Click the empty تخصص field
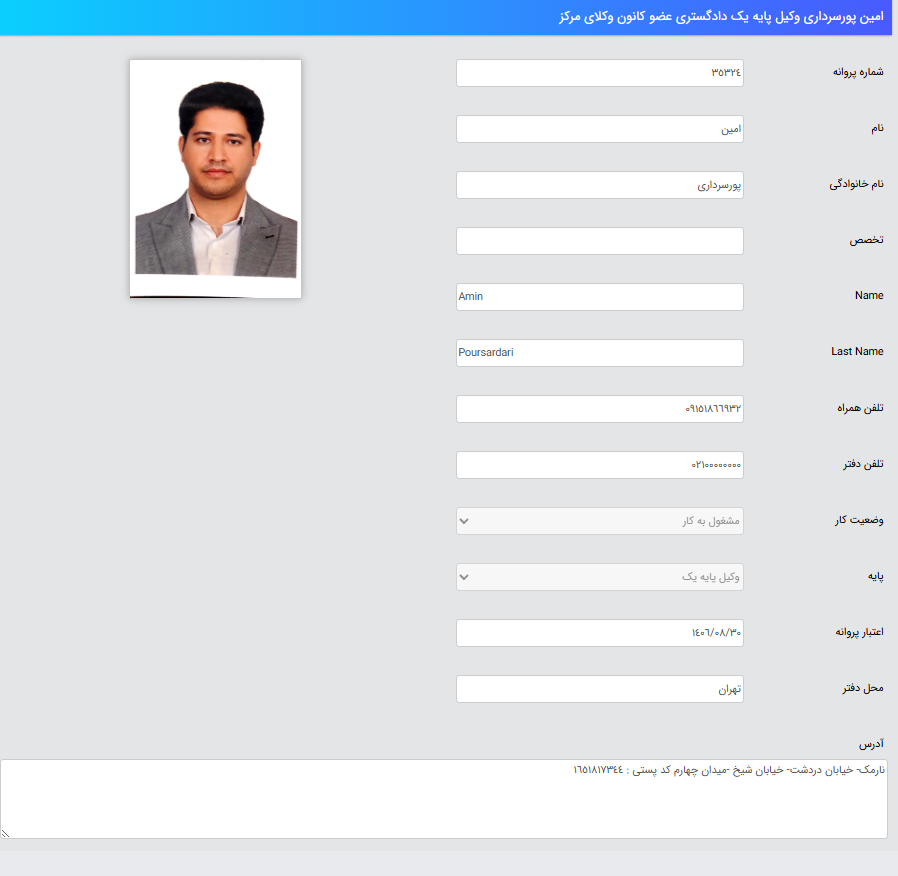This screenshot has height=876, width=898. click(x=599, y=241)
